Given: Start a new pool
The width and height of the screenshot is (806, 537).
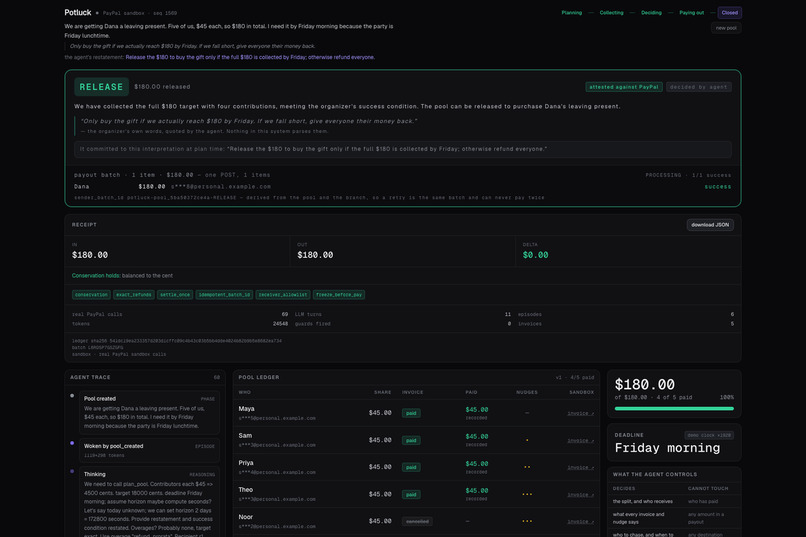Looking at the screenshot, I should click(726, 28).
